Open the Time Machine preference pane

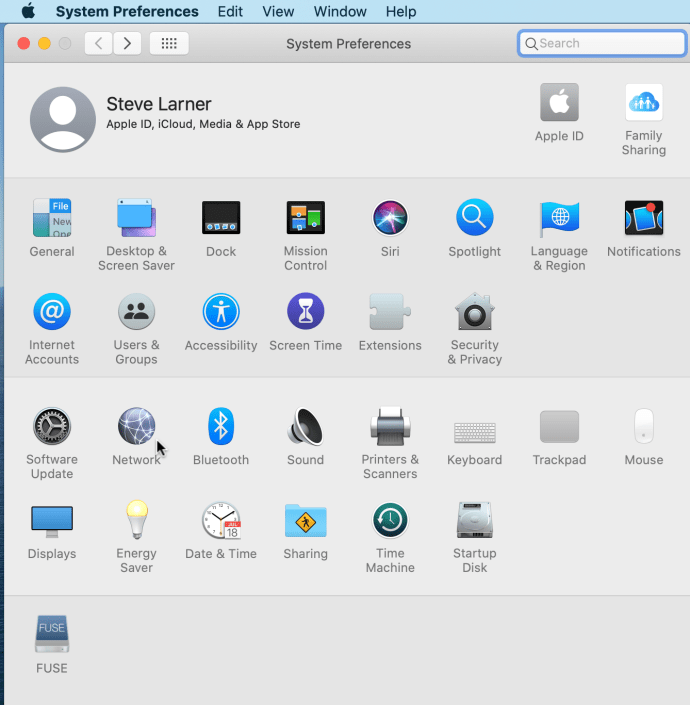click(x=390, y=521)
